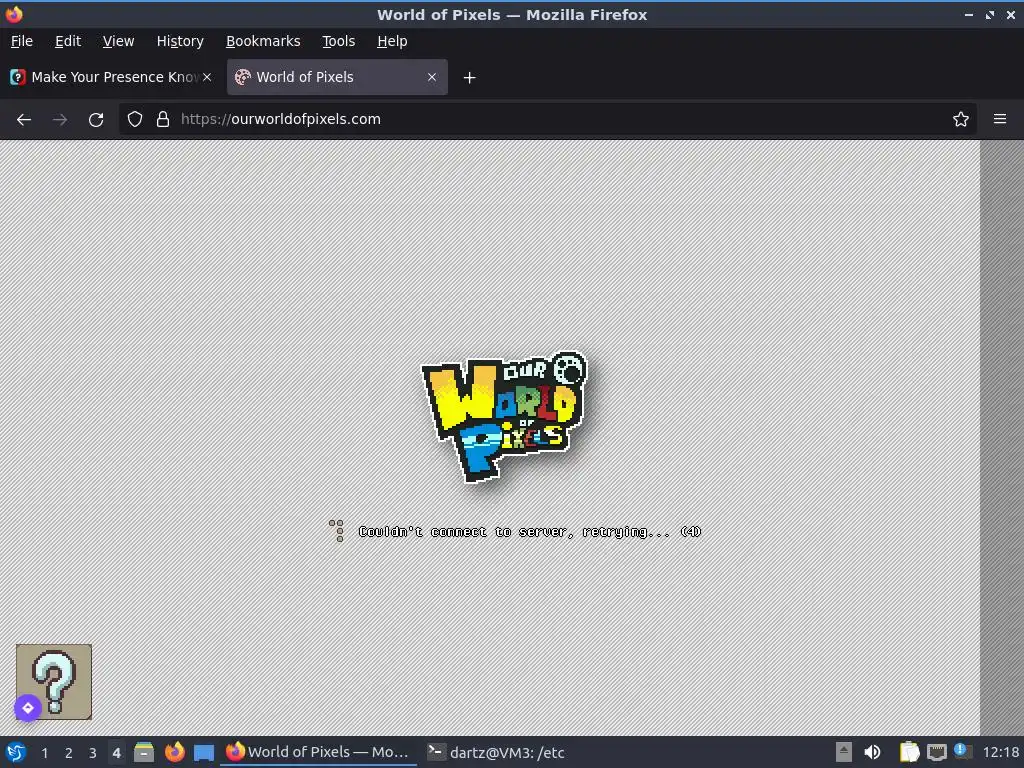Close the Make Your Presence Known tab
The width and height of the screenshot is (1024, 768).
coord(206,77)
